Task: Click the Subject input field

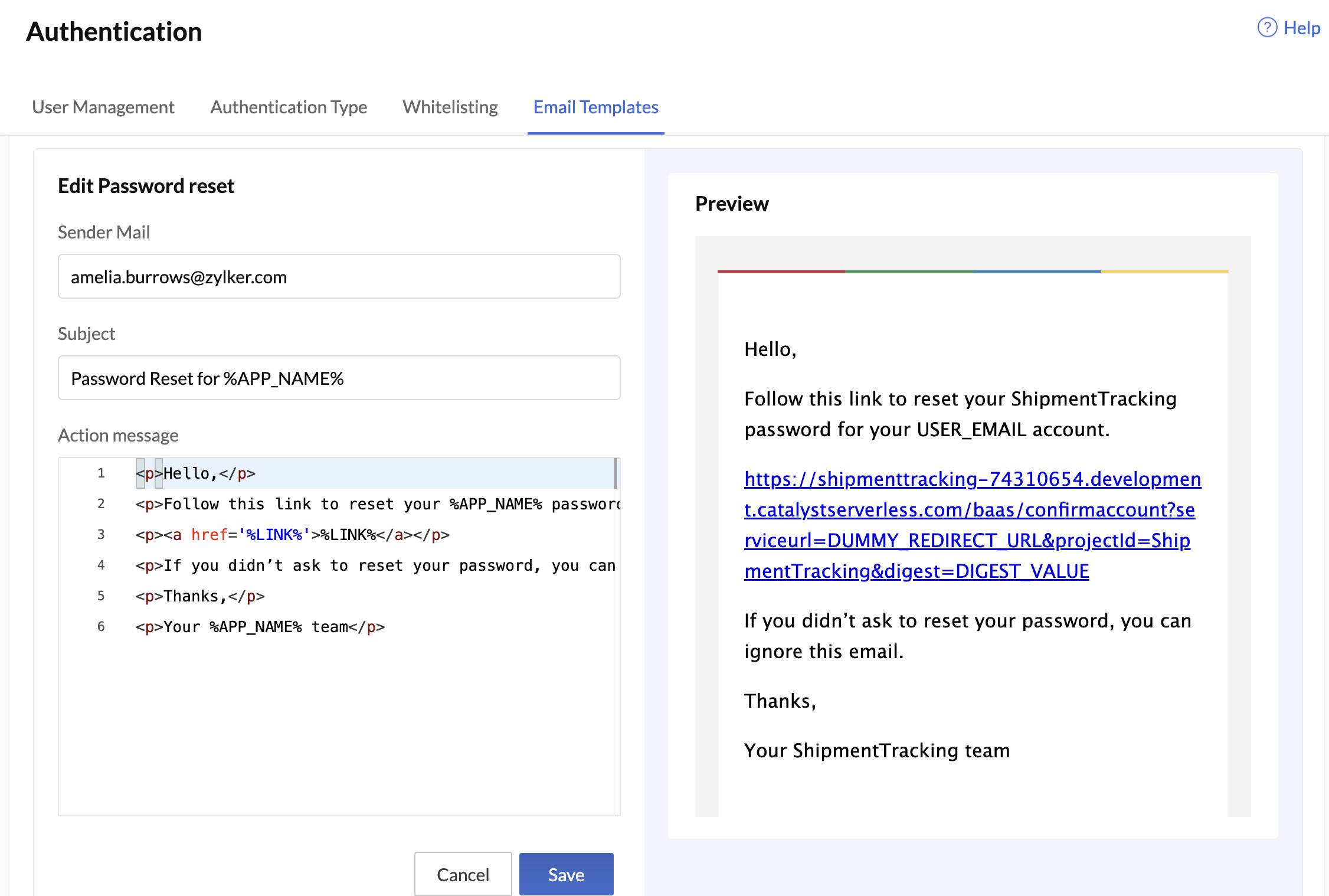Action: (339, 377)
